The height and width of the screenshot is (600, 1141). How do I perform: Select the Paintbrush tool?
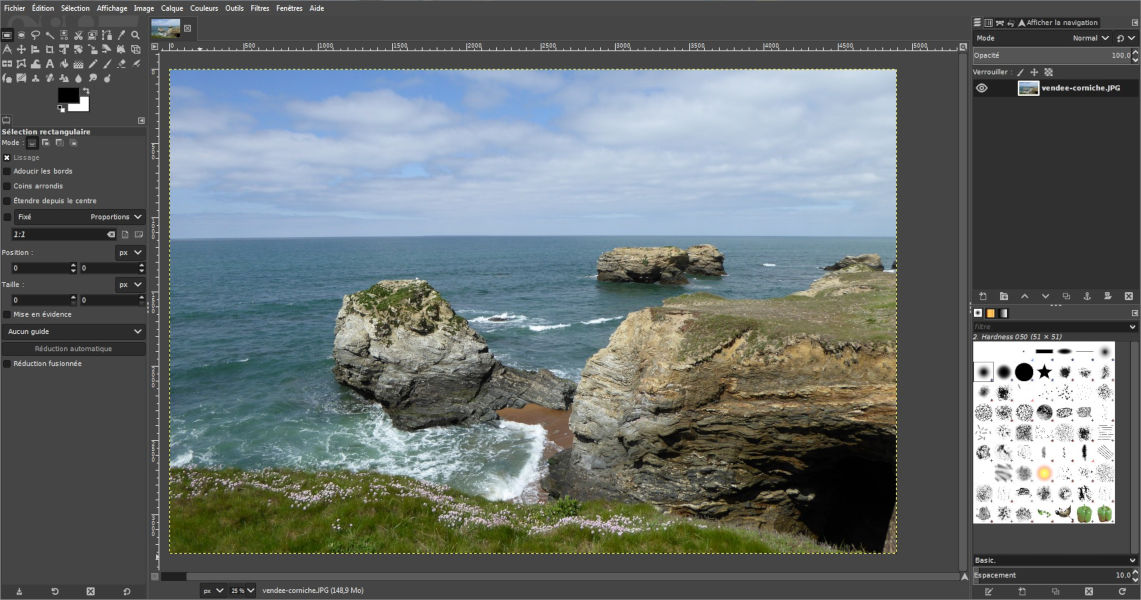coord(107,63)
